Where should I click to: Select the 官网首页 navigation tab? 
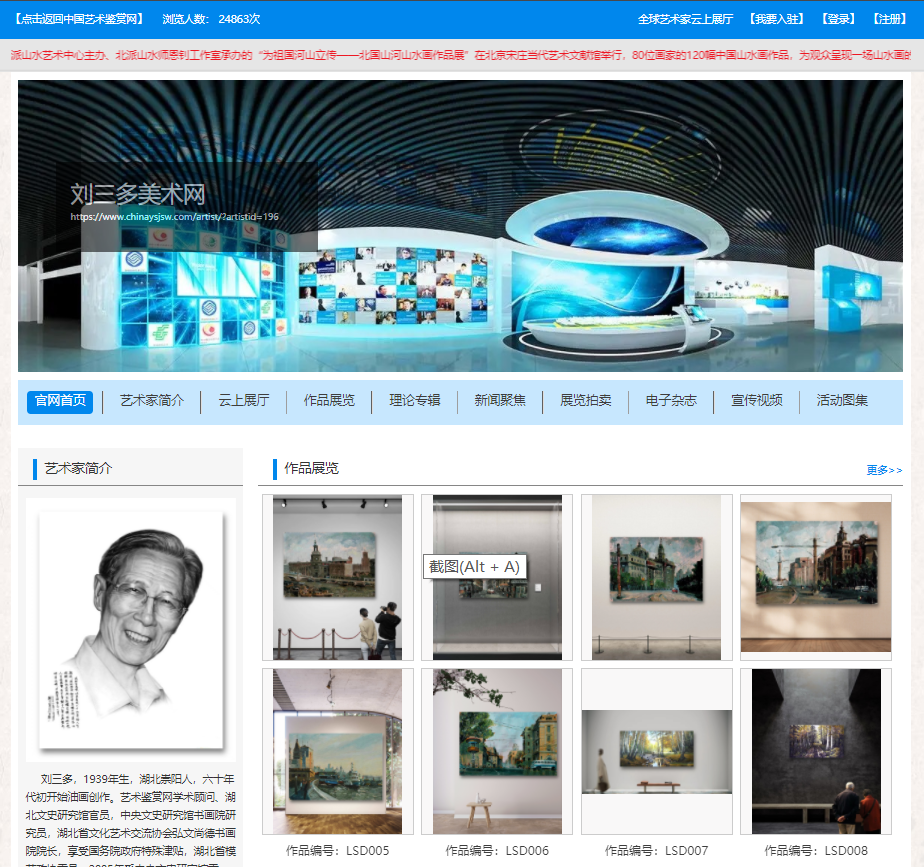(60, 401)
